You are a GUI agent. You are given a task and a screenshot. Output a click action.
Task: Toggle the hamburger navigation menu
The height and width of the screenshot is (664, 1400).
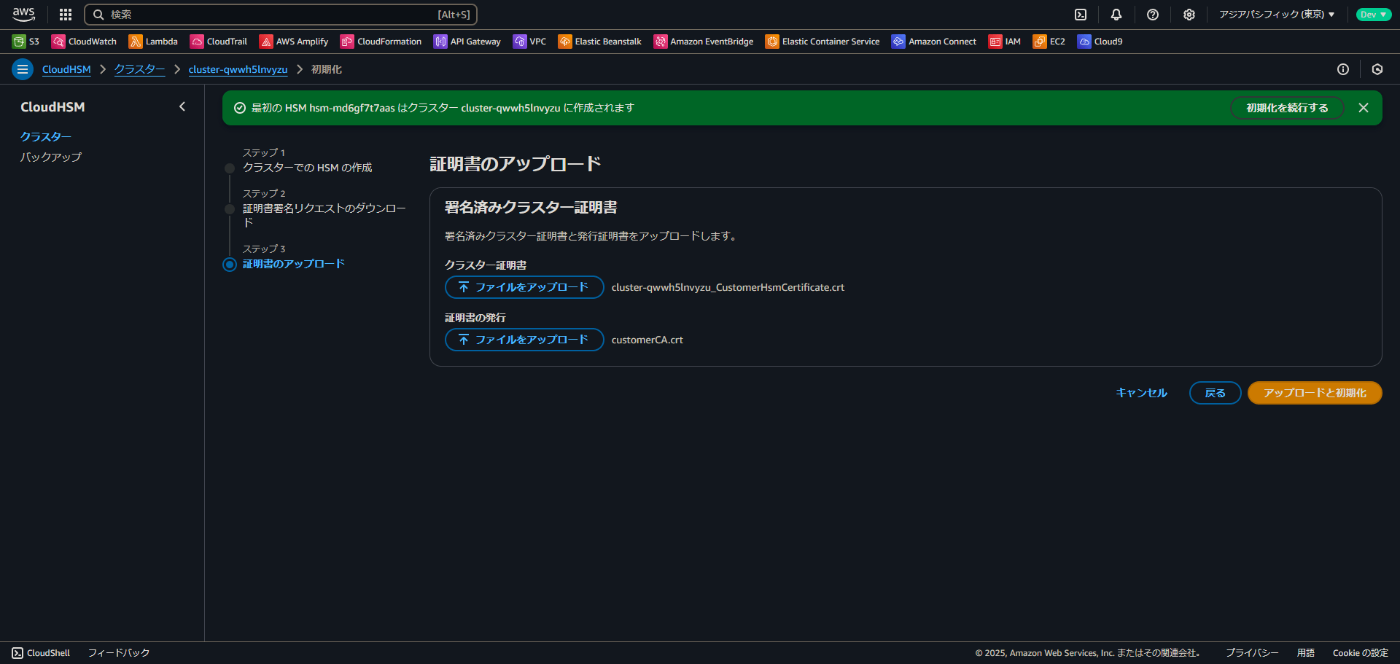pyautogui.click(x=22, y=69)
